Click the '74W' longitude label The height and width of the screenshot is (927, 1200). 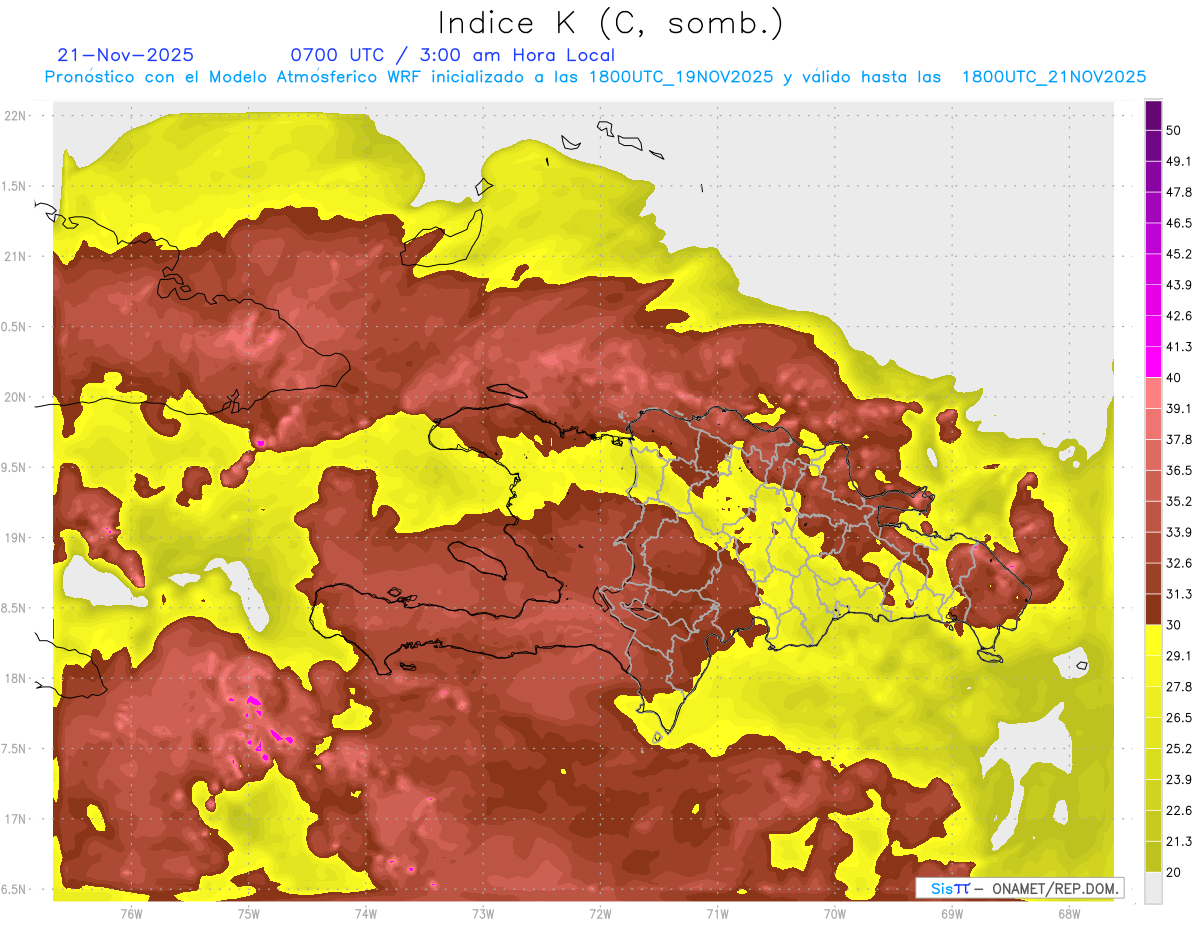click(x=365, y=914)
